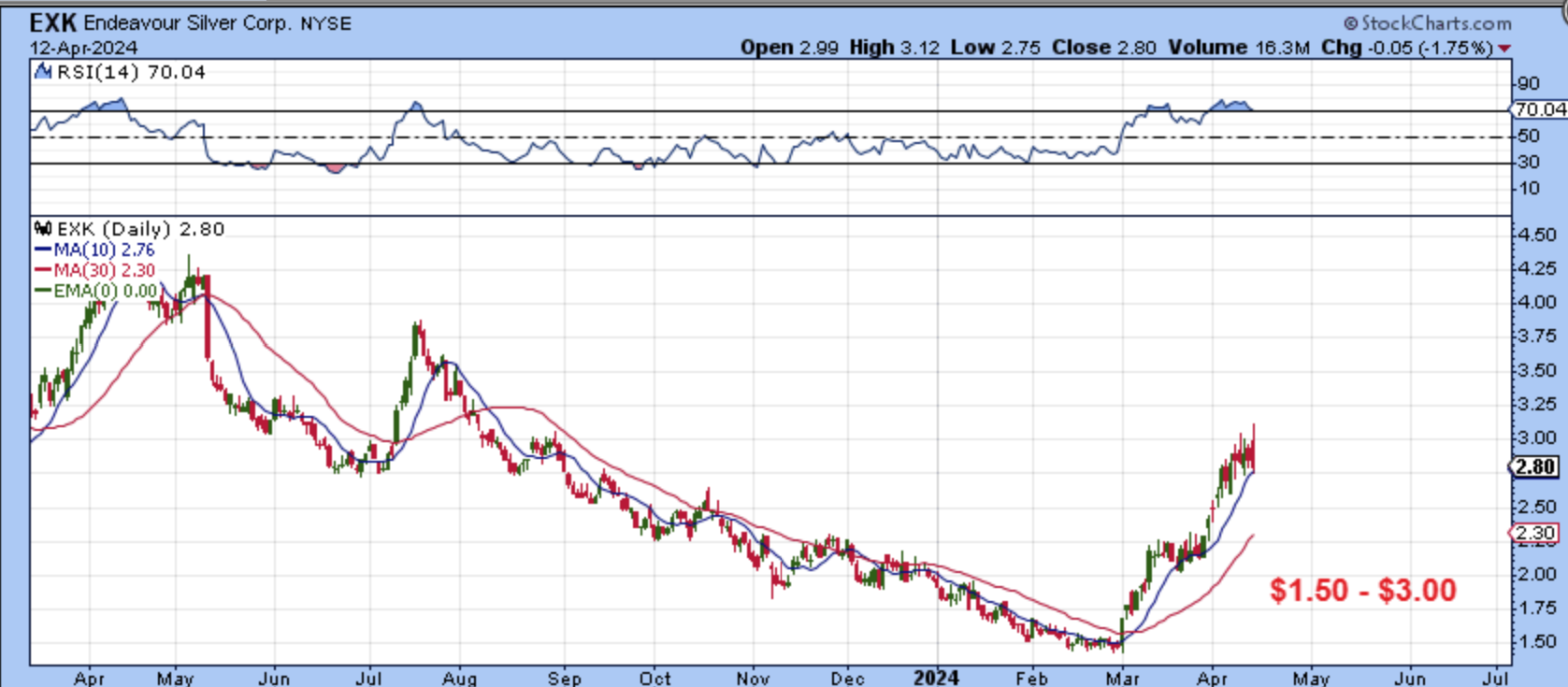Click the High 3.12 value
Screen dimensions: 1568x687
click(895, 48)
